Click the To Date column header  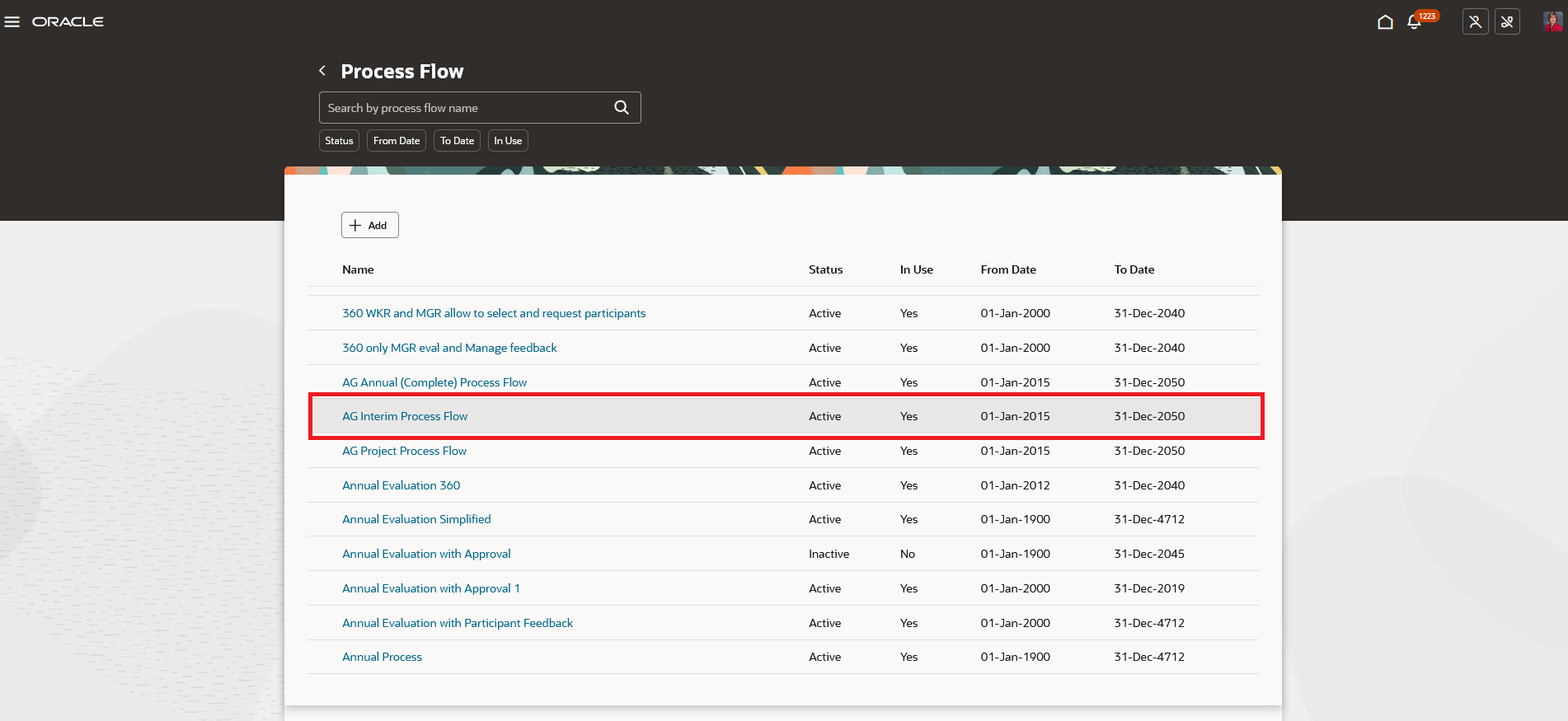pos(1134,269)
